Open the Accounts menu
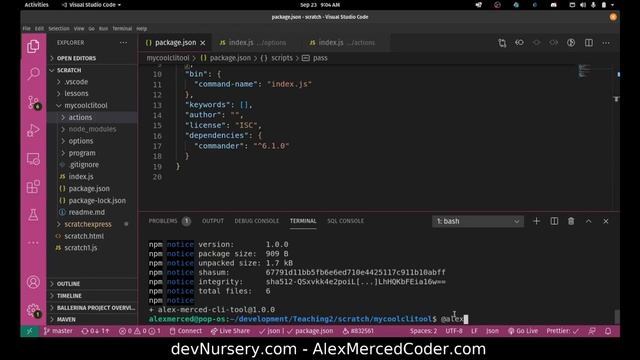 (33, 282)
